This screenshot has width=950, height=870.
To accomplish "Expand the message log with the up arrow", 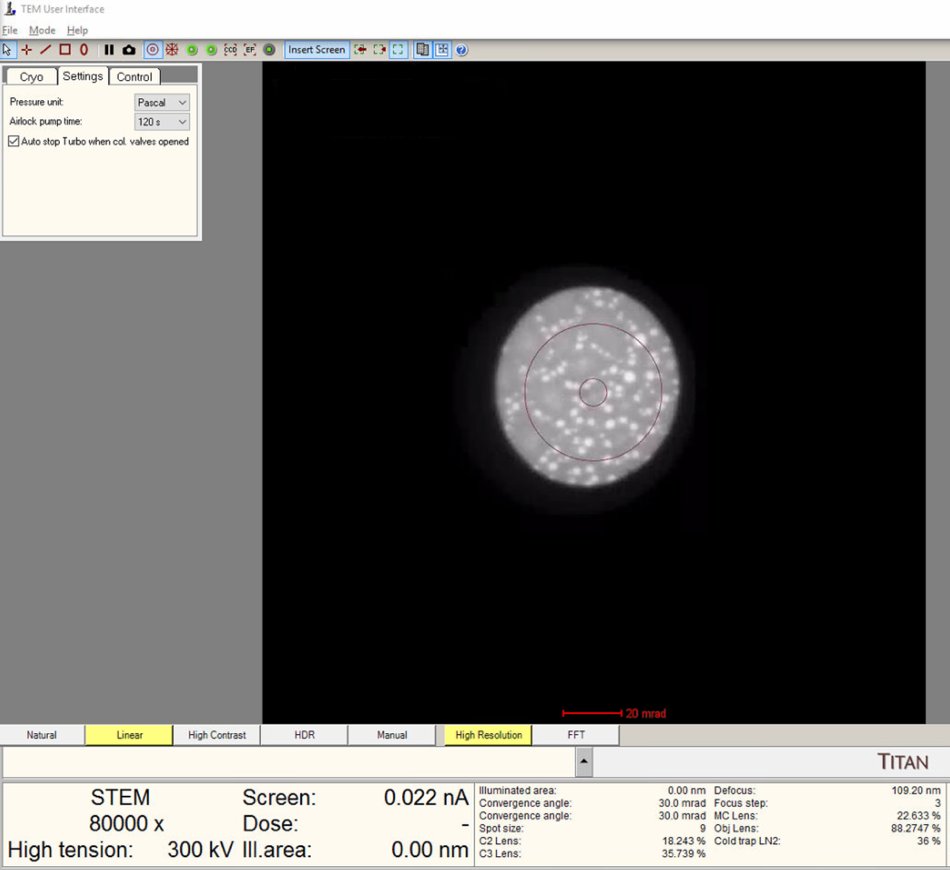I will tap(582, 762).
